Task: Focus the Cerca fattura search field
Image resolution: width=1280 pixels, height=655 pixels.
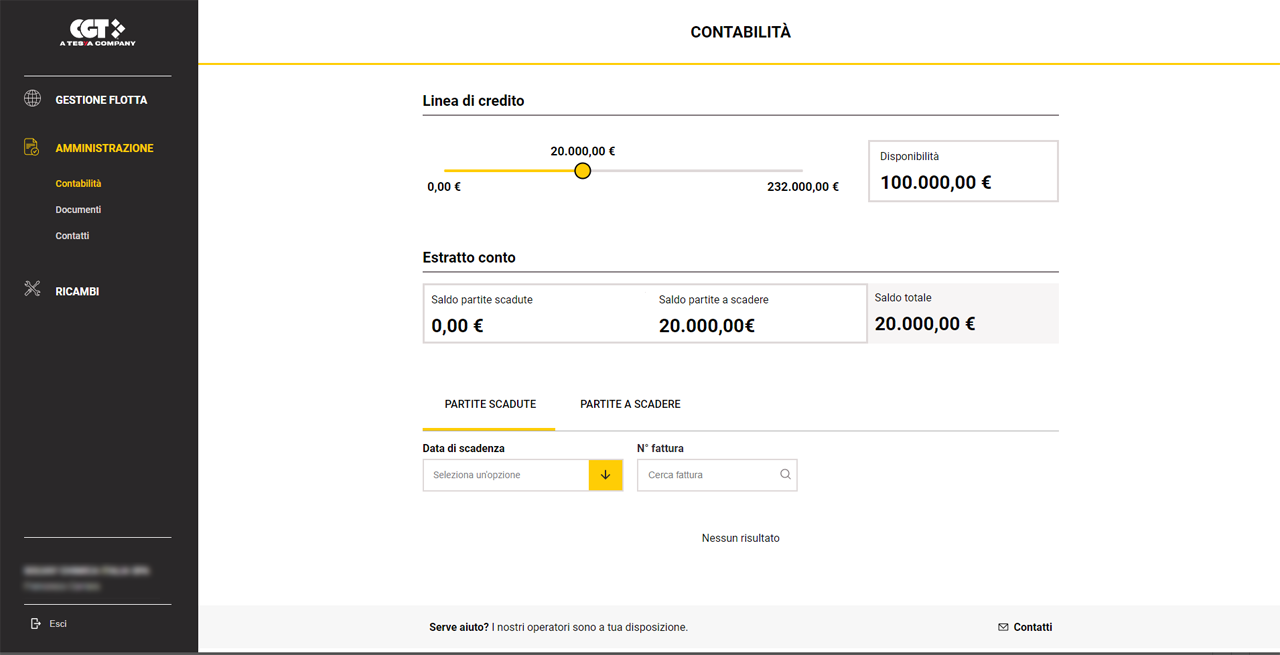Action: (708, 475)
